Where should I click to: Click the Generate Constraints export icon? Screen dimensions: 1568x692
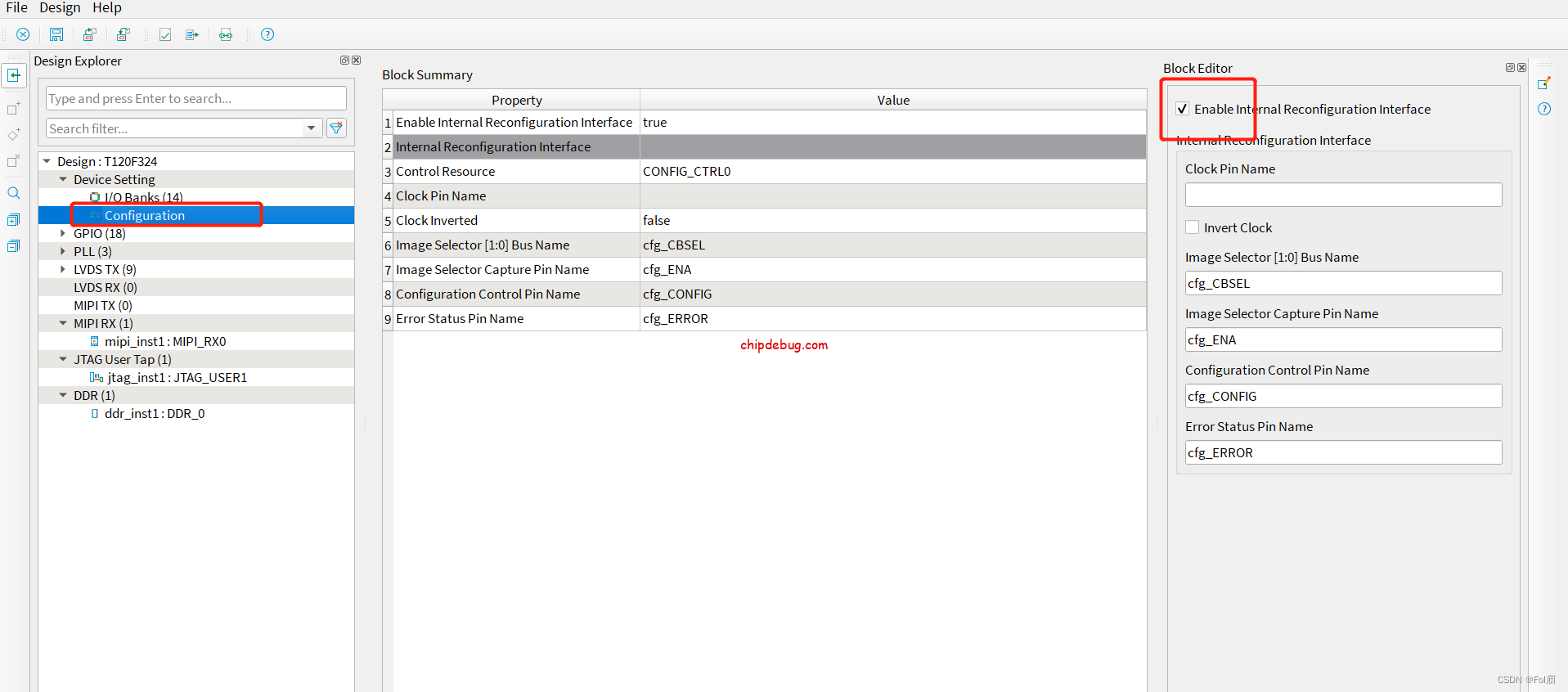[x=192, y=34]
